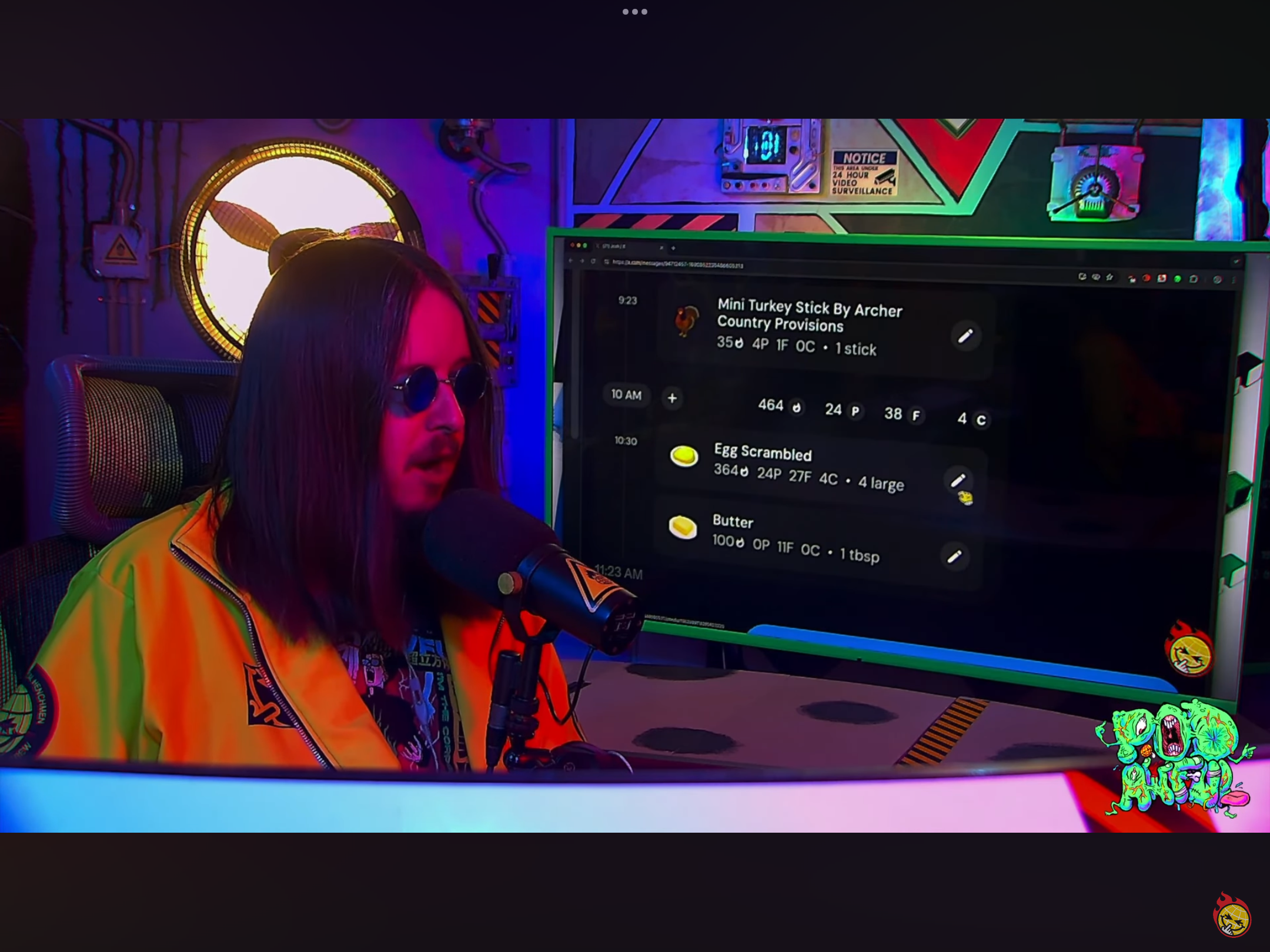This screenshot has height=952, width=1270.
Task: Click the 10 AM time label
Action: point(626,394)
